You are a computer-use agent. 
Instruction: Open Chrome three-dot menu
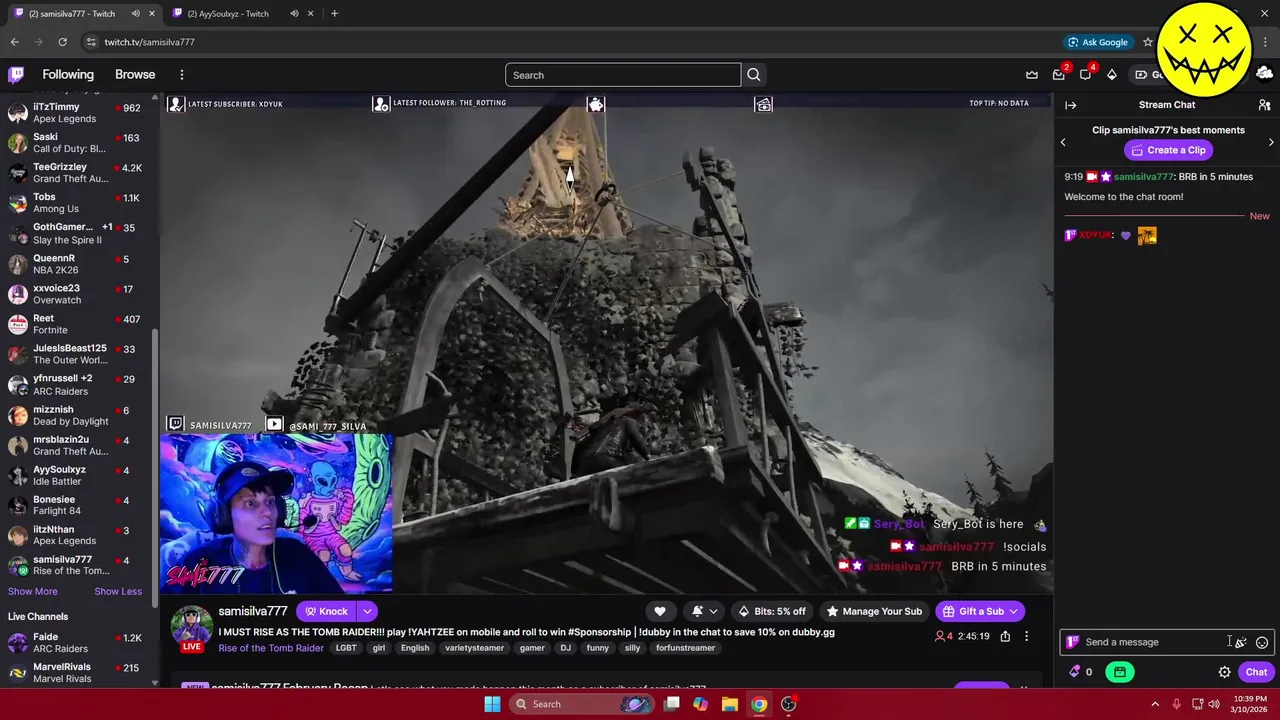point(1266,42)
